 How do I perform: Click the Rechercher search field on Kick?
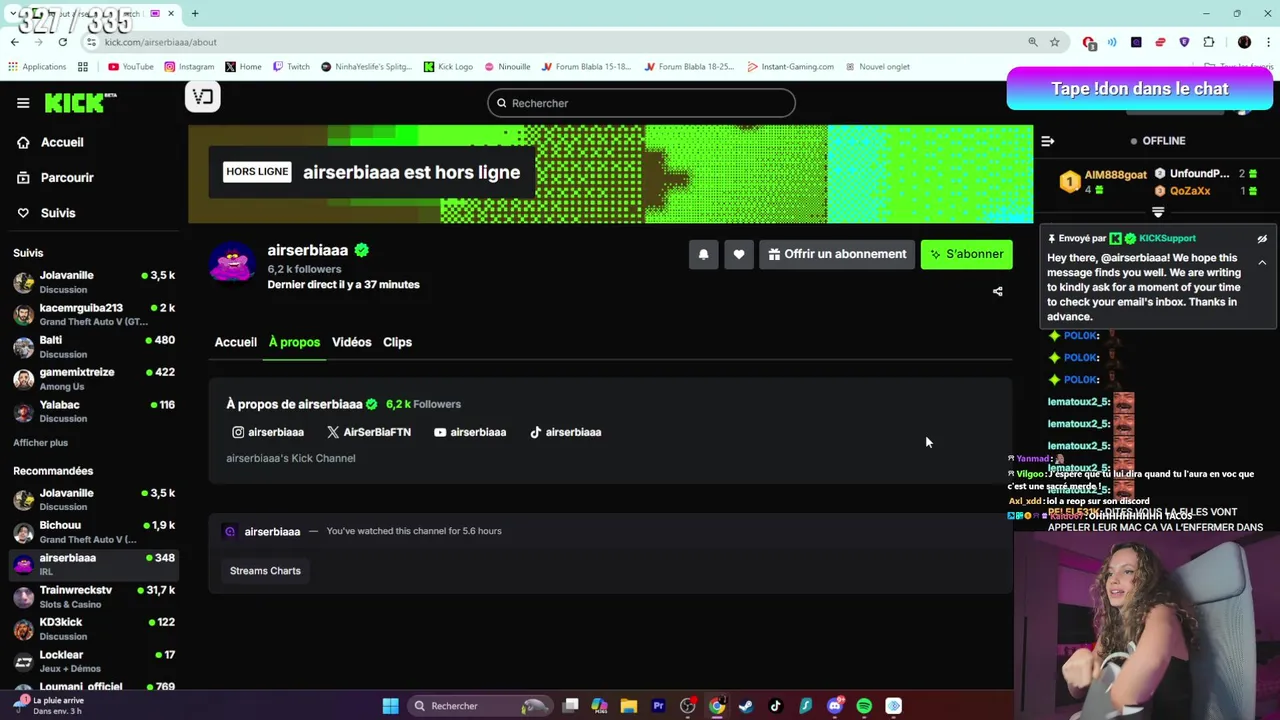tap(641, 103)
